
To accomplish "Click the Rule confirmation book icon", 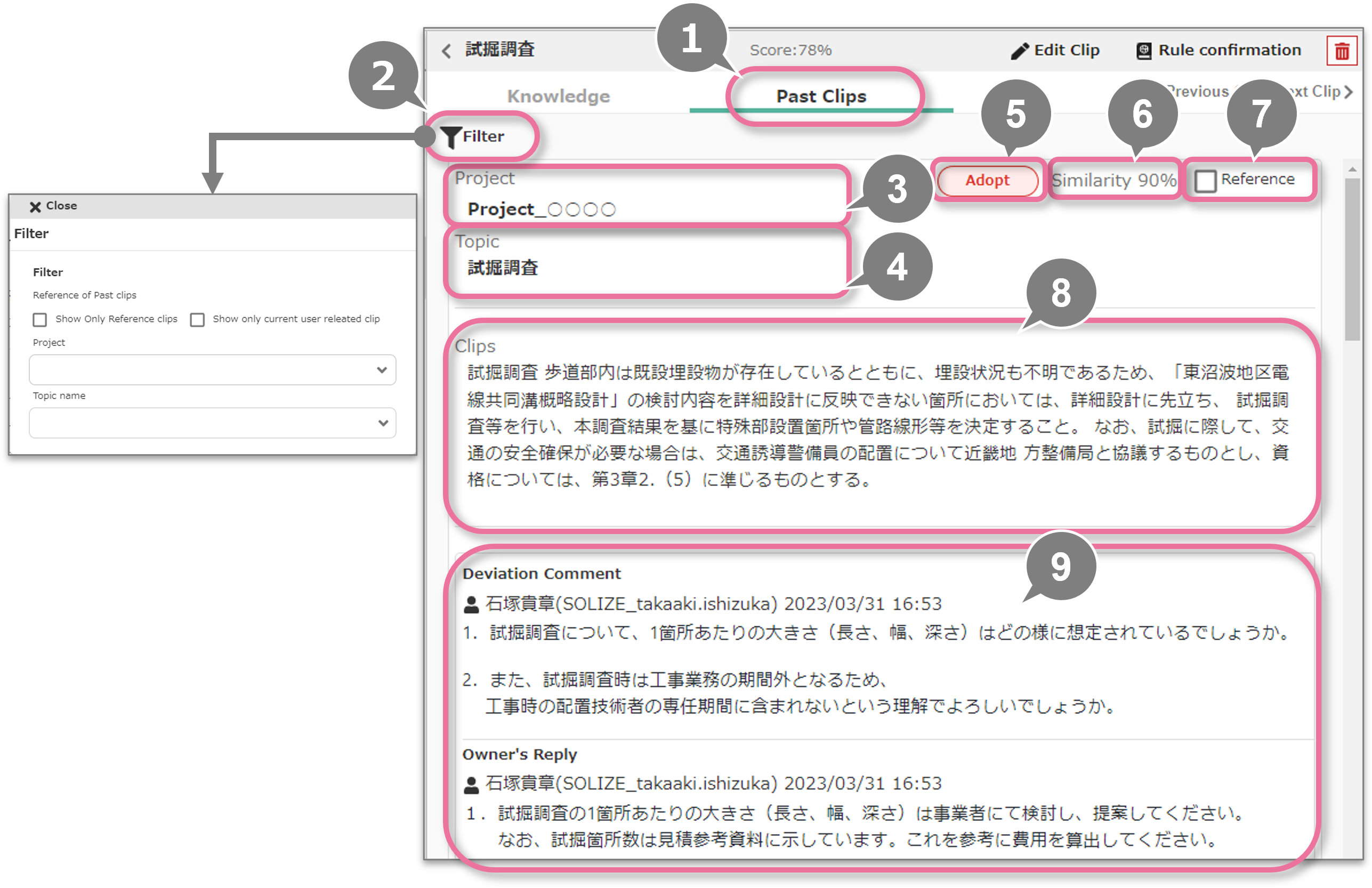I will click(x=1144, y=51).
